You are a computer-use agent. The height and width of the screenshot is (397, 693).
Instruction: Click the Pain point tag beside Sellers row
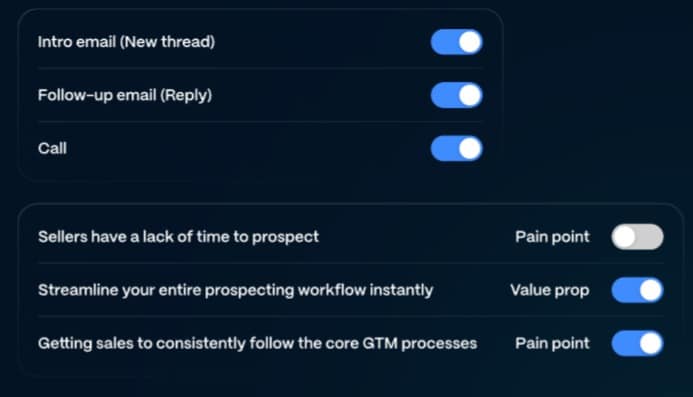pyautogui.click(x=552, y=237)
